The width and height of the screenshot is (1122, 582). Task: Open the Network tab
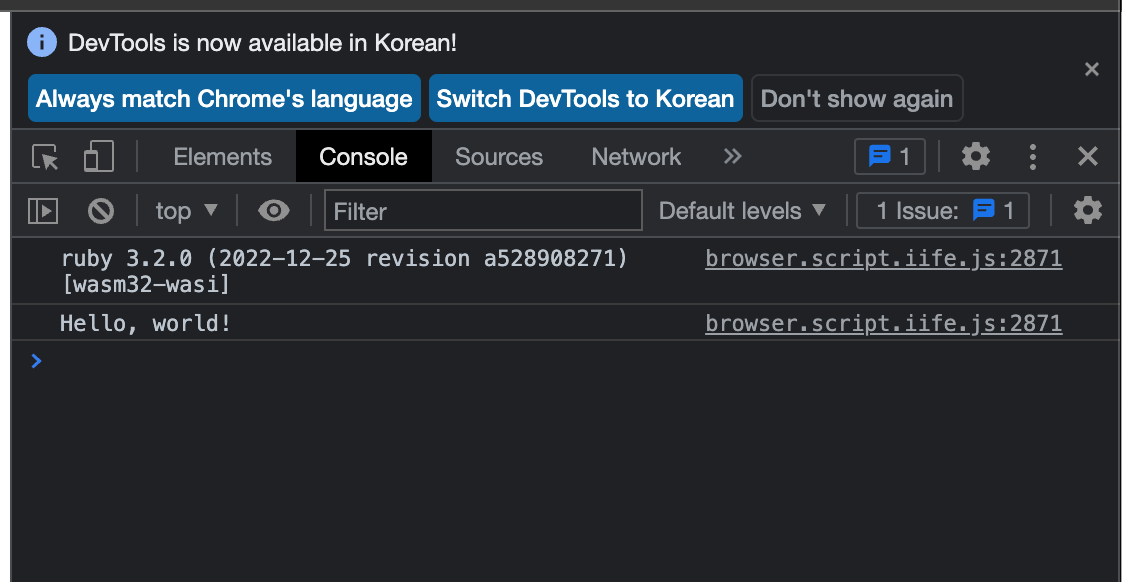[x=636, y=157]
